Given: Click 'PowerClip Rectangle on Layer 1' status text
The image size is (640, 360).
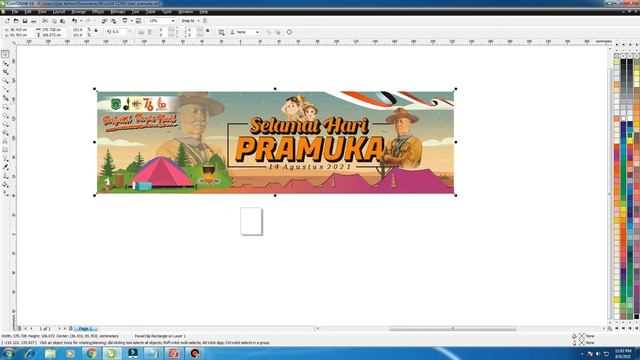Looking at the screenshot, I should pos(160,336).
